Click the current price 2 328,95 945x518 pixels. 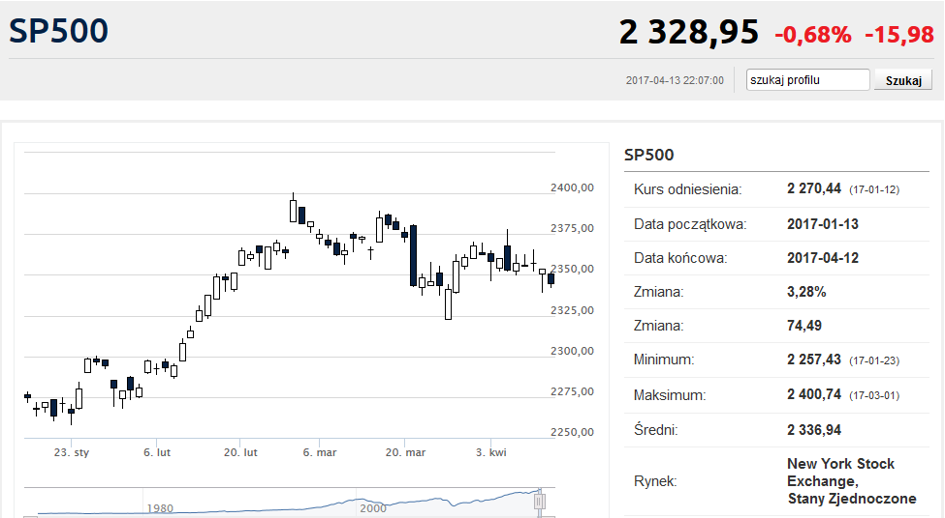point(689,32)
